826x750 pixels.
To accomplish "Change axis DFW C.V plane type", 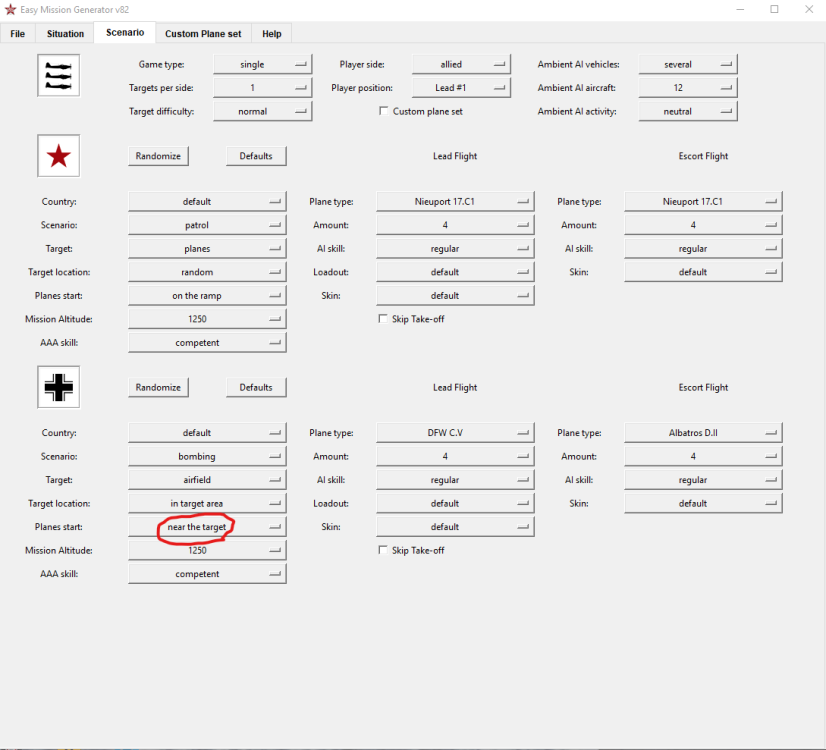I will (455, 432).
